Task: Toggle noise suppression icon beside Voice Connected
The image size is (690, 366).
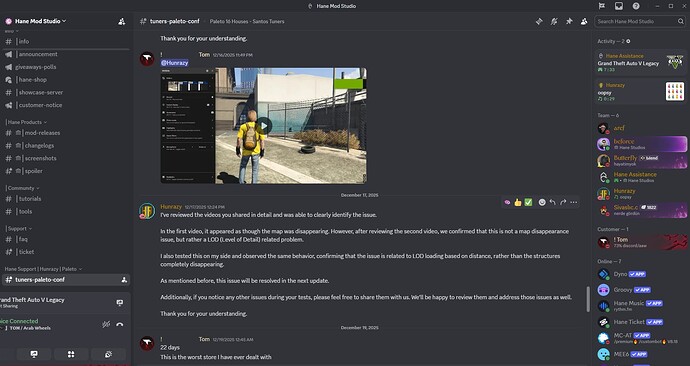Action: (x=106, y=325)
